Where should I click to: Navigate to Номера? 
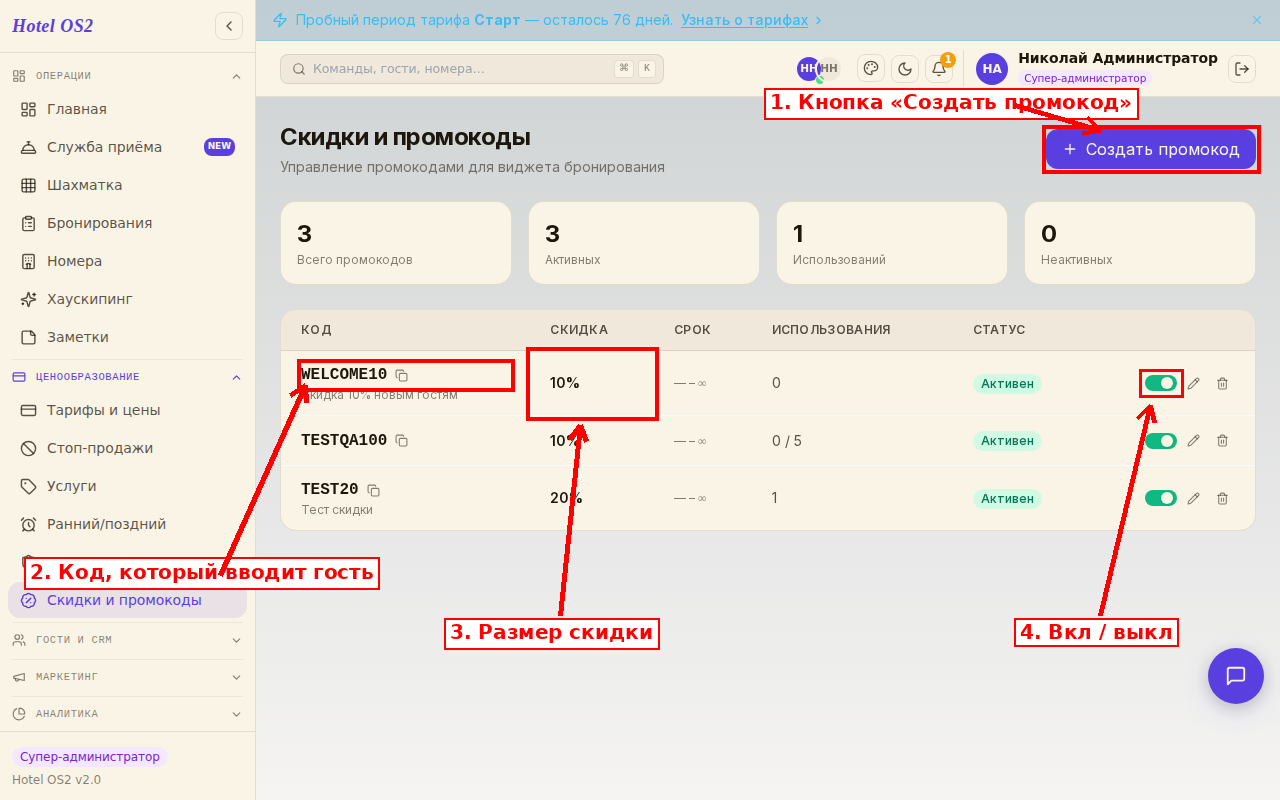coord(127,261)
